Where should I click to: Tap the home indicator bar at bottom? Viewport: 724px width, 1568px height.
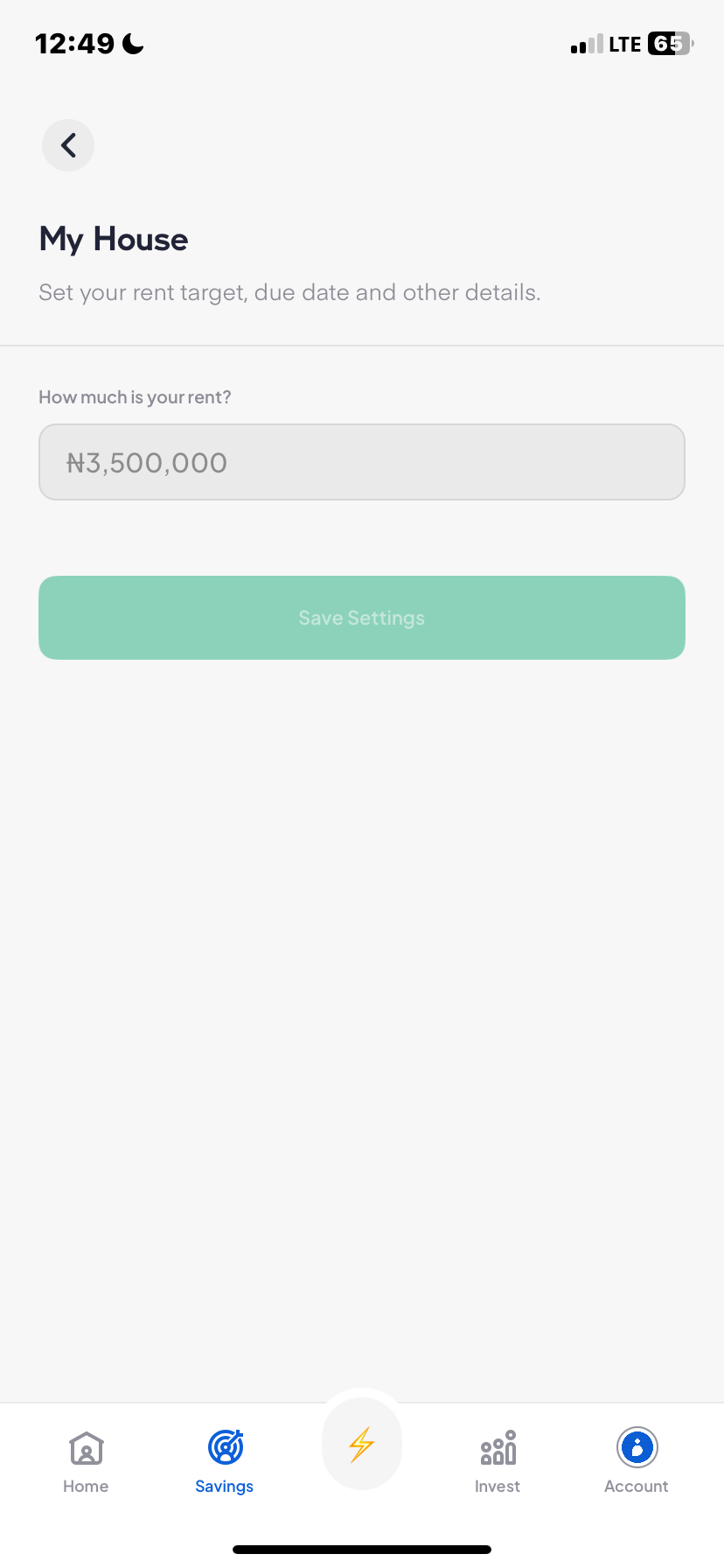tap(362, 1550)
